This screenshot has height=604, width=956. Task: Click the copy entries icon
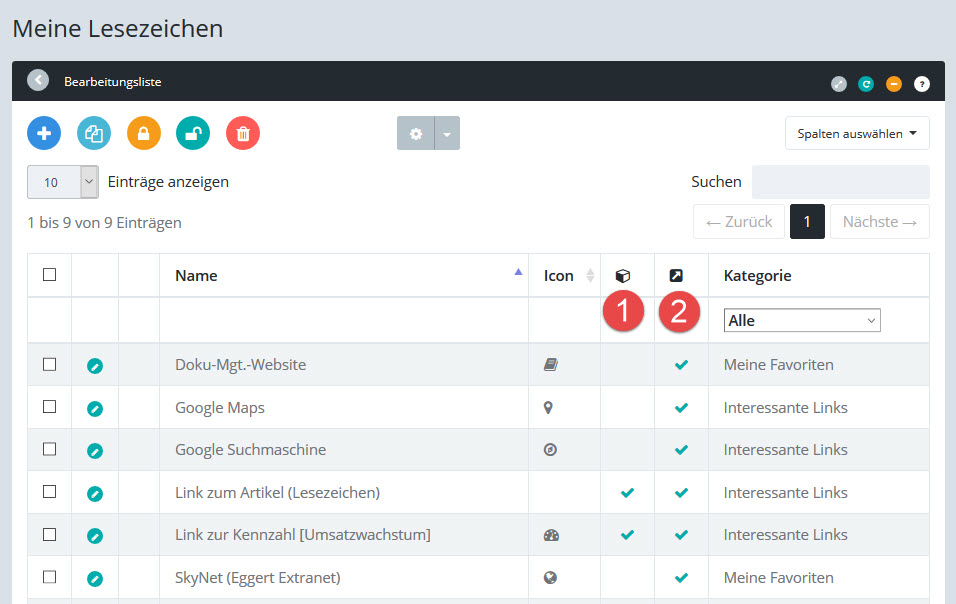point(94,133)
